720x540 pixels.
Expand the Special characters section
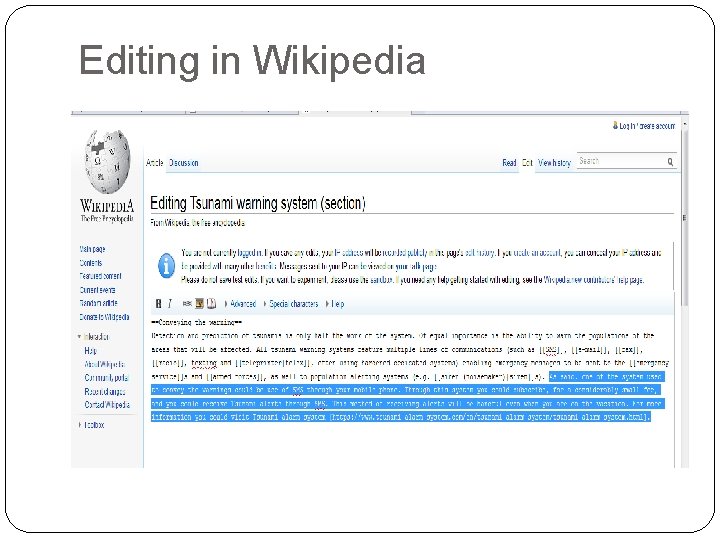291,304
